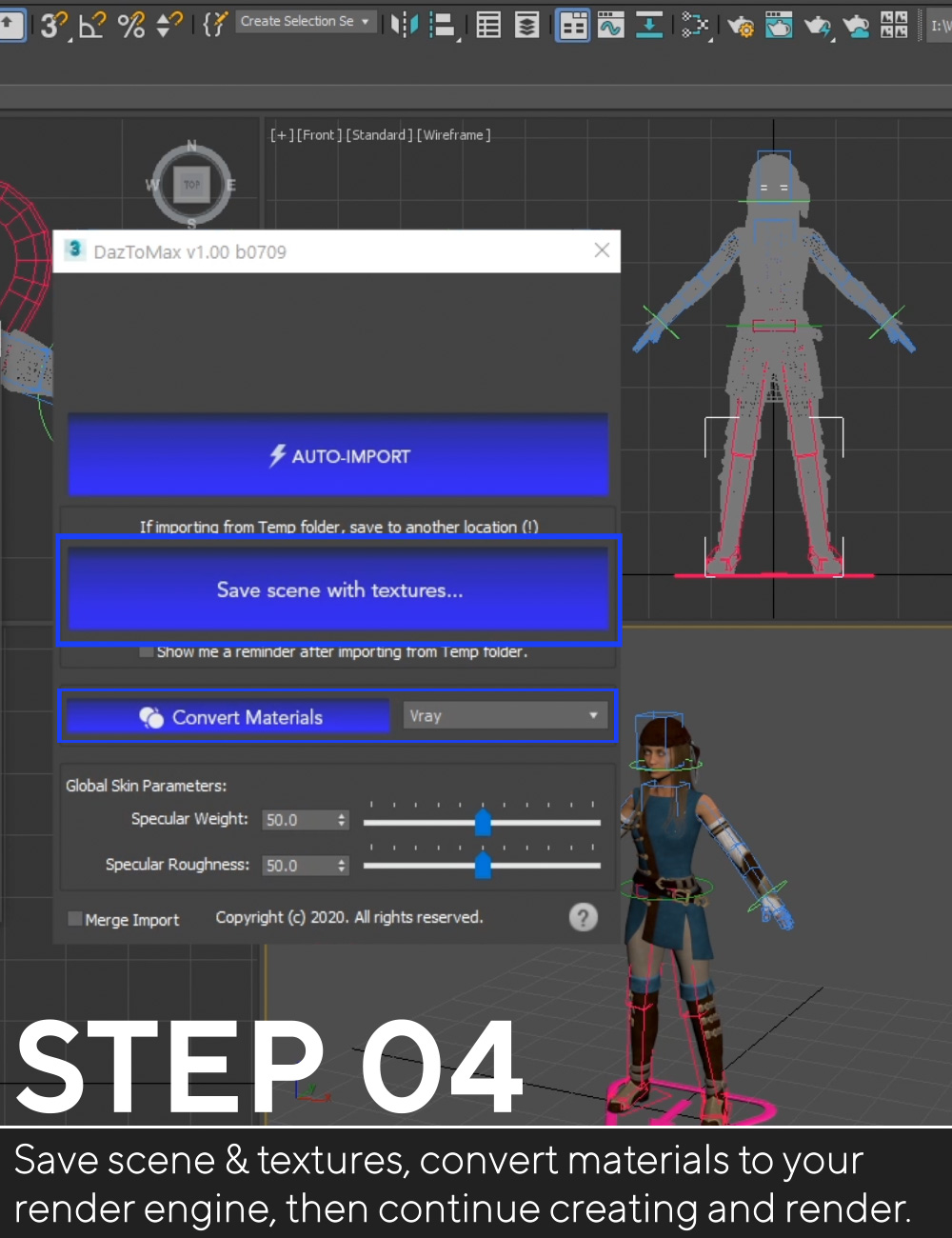The width and height of the screenshot is (952, 1238).
Task: Open the [+] viewport general menu
Action: click(x=282, y=135)
